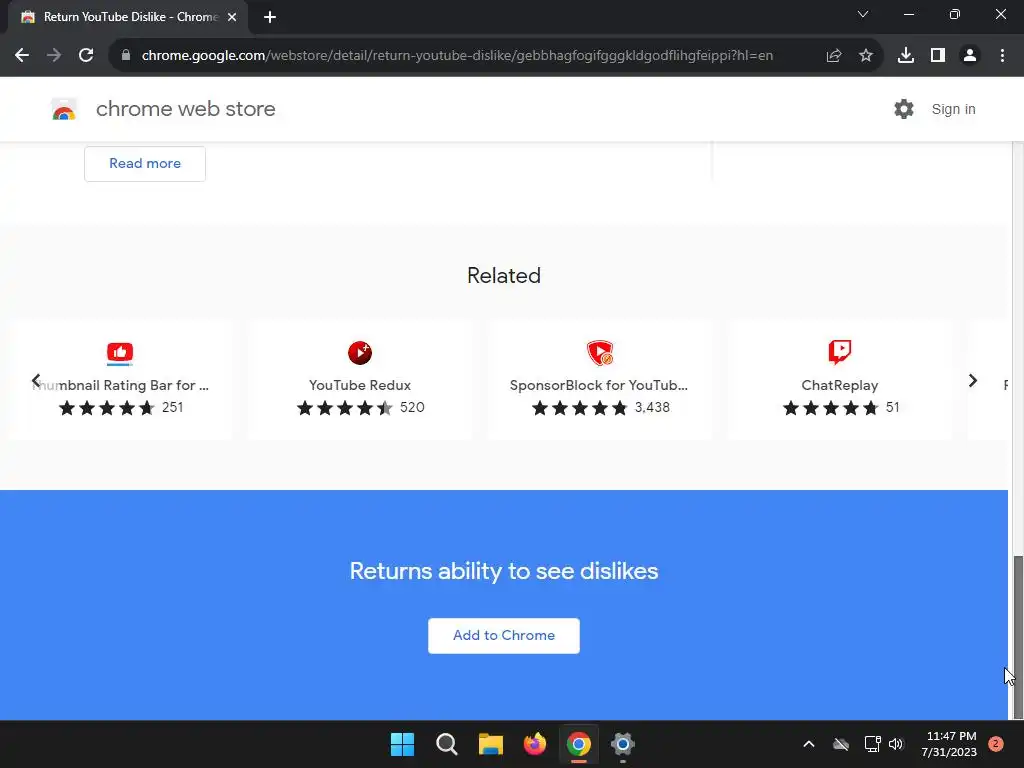Image resolution: width=1024 pixels, height=768 pixels.
Task: View site information lock icon
Action: [x=126, y=56]
